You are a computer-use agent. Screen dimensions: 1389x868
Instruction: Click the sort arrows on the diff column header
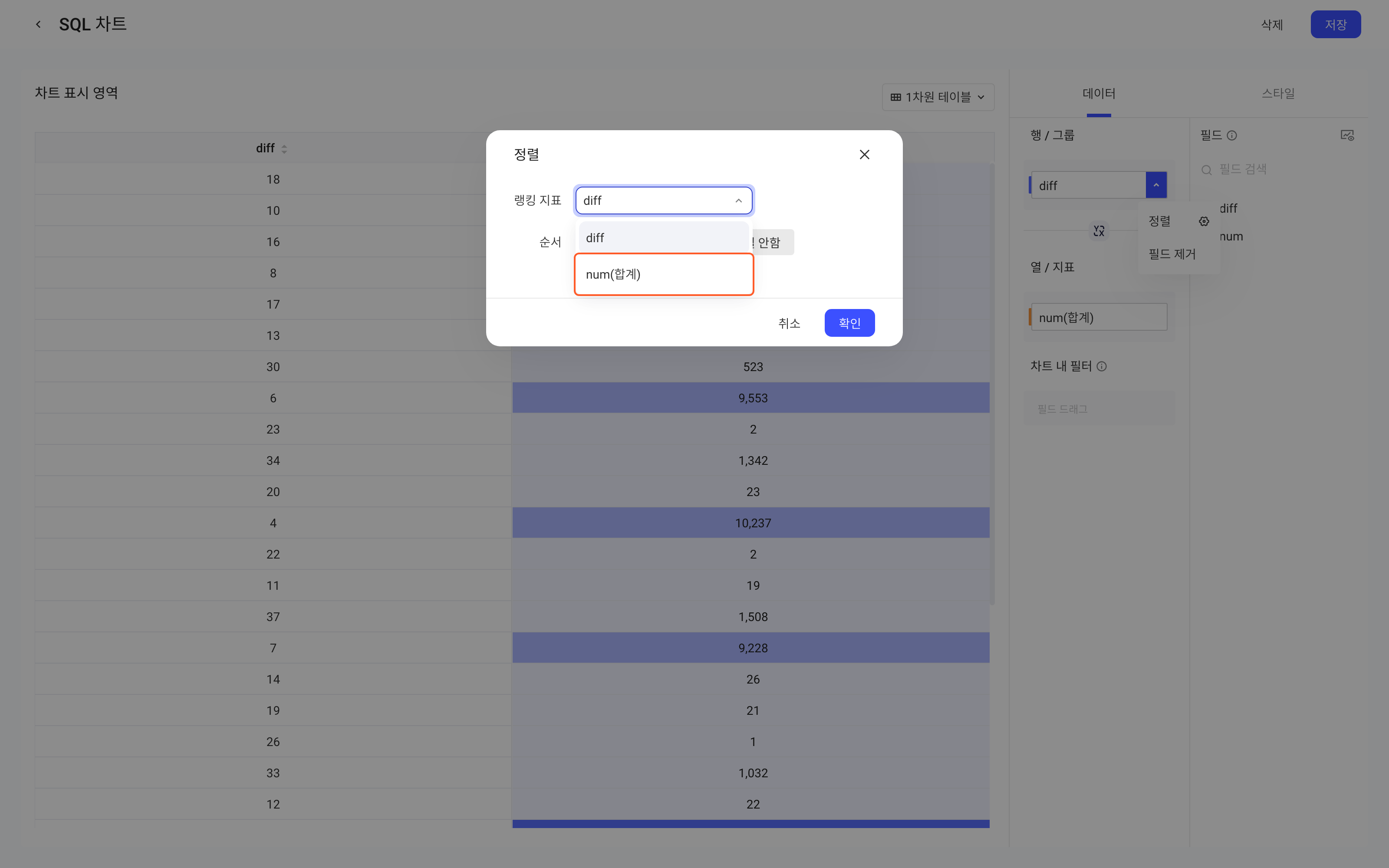tap(284, 149)
